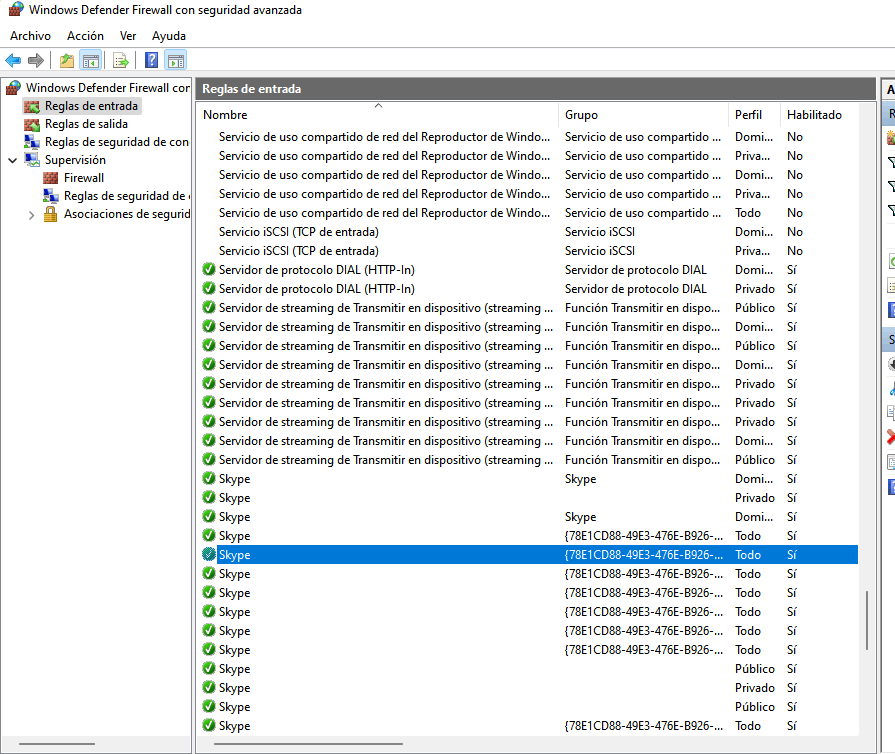
Task: Sort rules by the Grupo column header
Action: tap(643, 115)
